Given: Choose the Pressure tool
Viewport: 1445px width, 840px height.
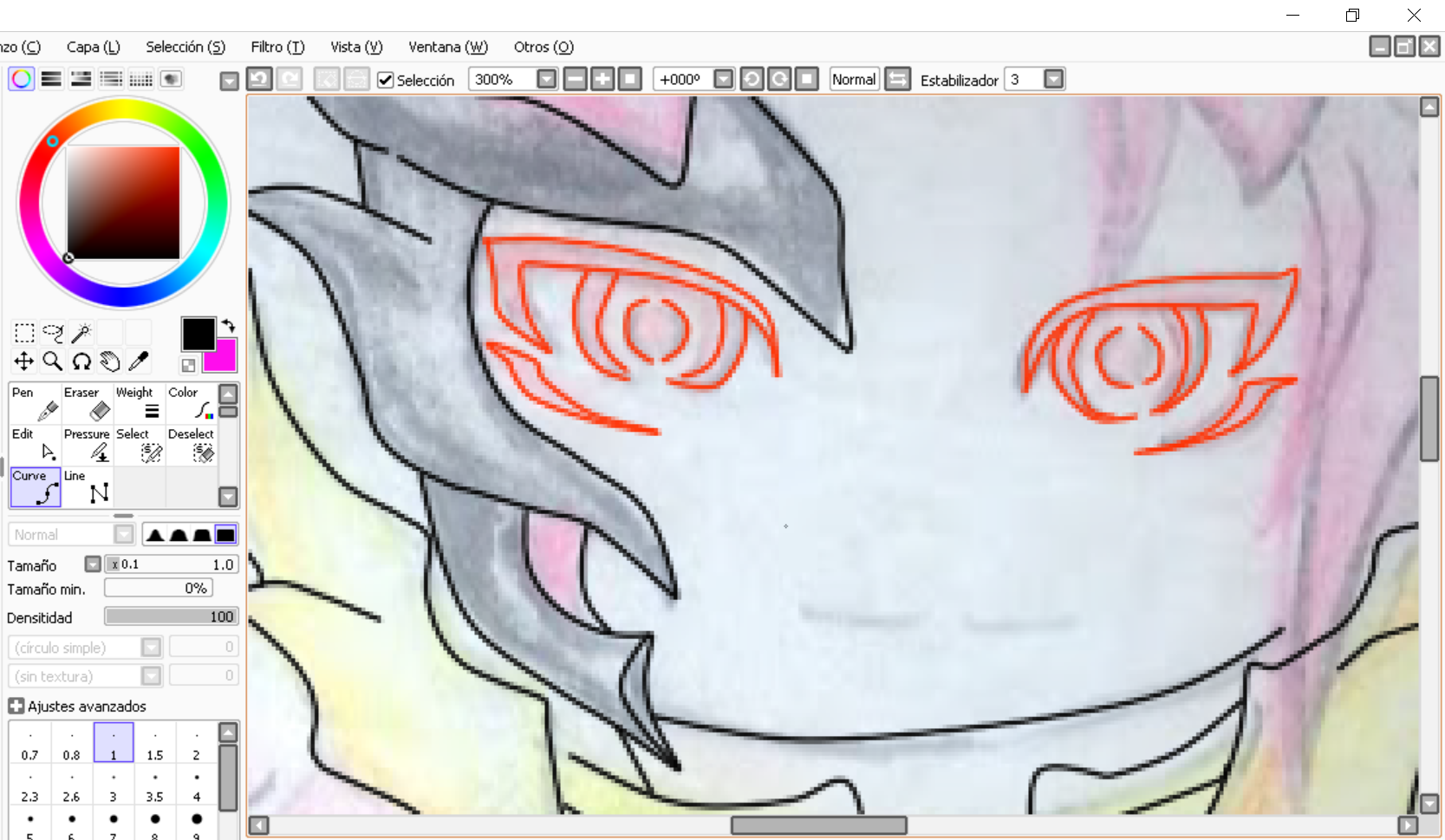Looking at the screenshot, I should click(x=88, y=445).
